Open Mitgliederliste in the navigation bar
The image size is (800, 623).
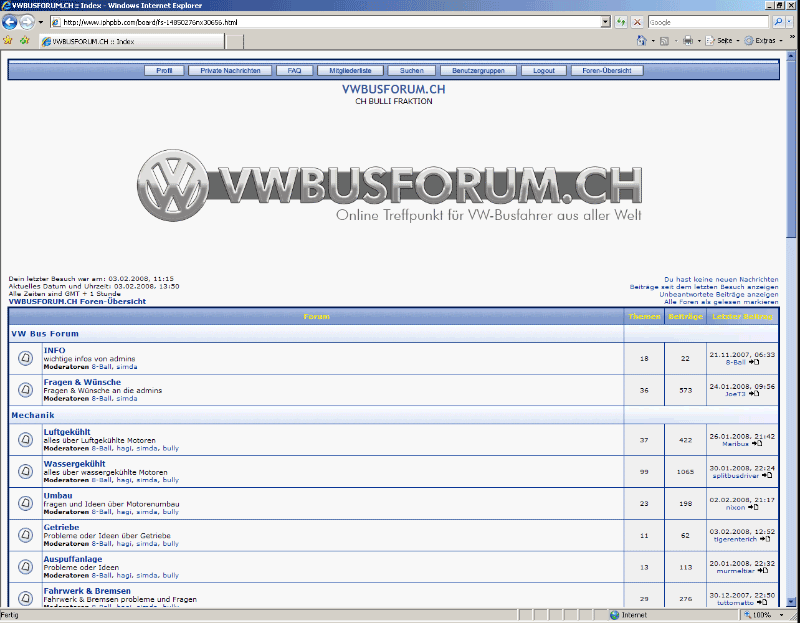pos(350,70)
